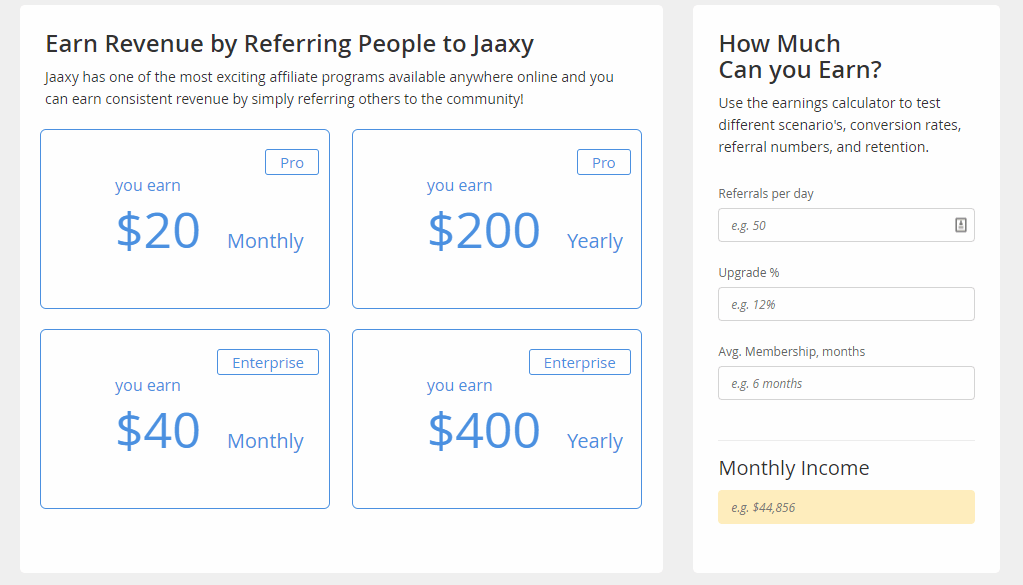Click the Earn Revenue by Referring heading
Viewport: 1023px width, 585px height.
(x=290, y=44)
